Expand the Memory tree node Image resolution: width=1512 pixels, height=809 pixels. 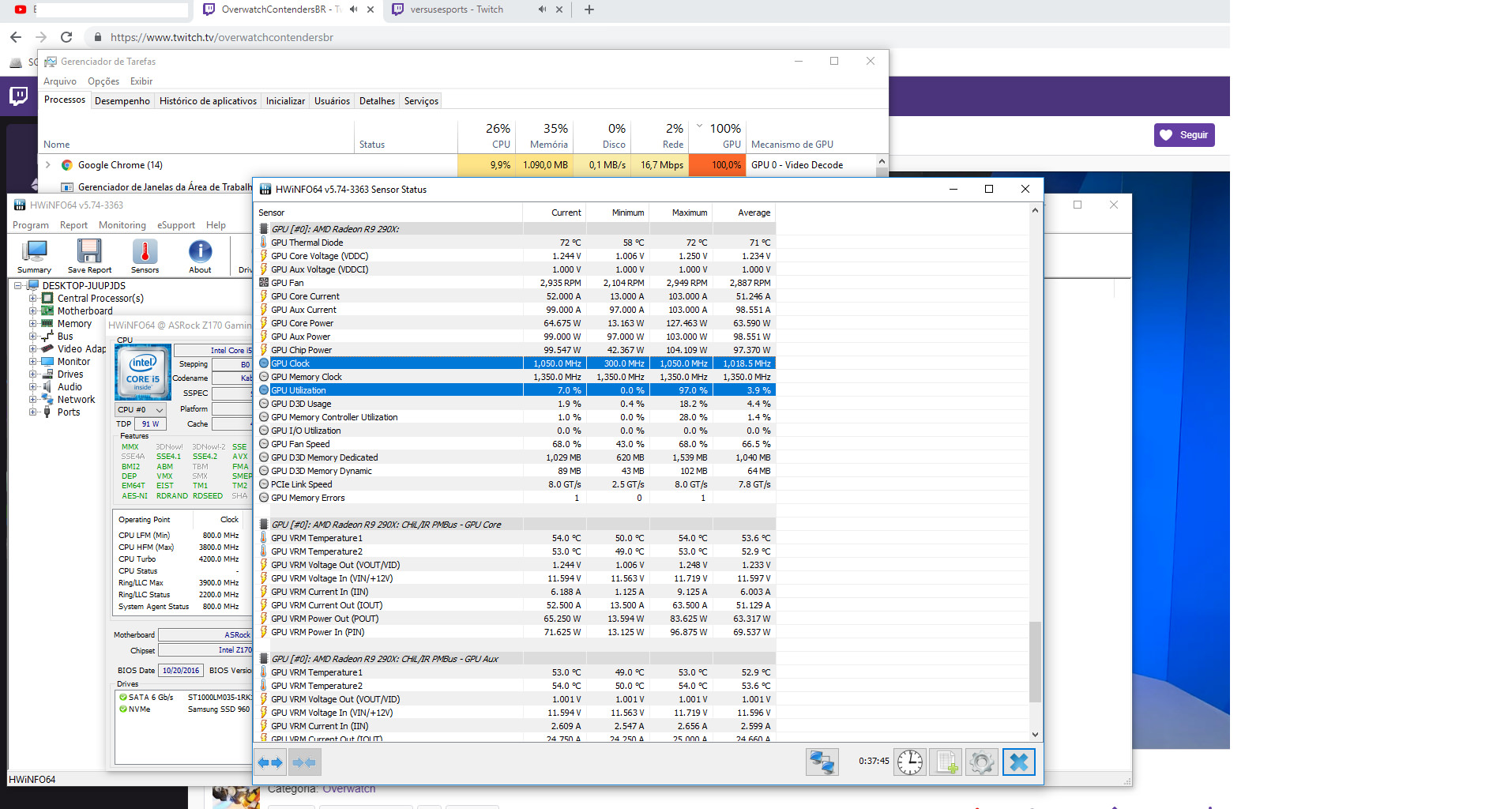[x=33, y=324]
